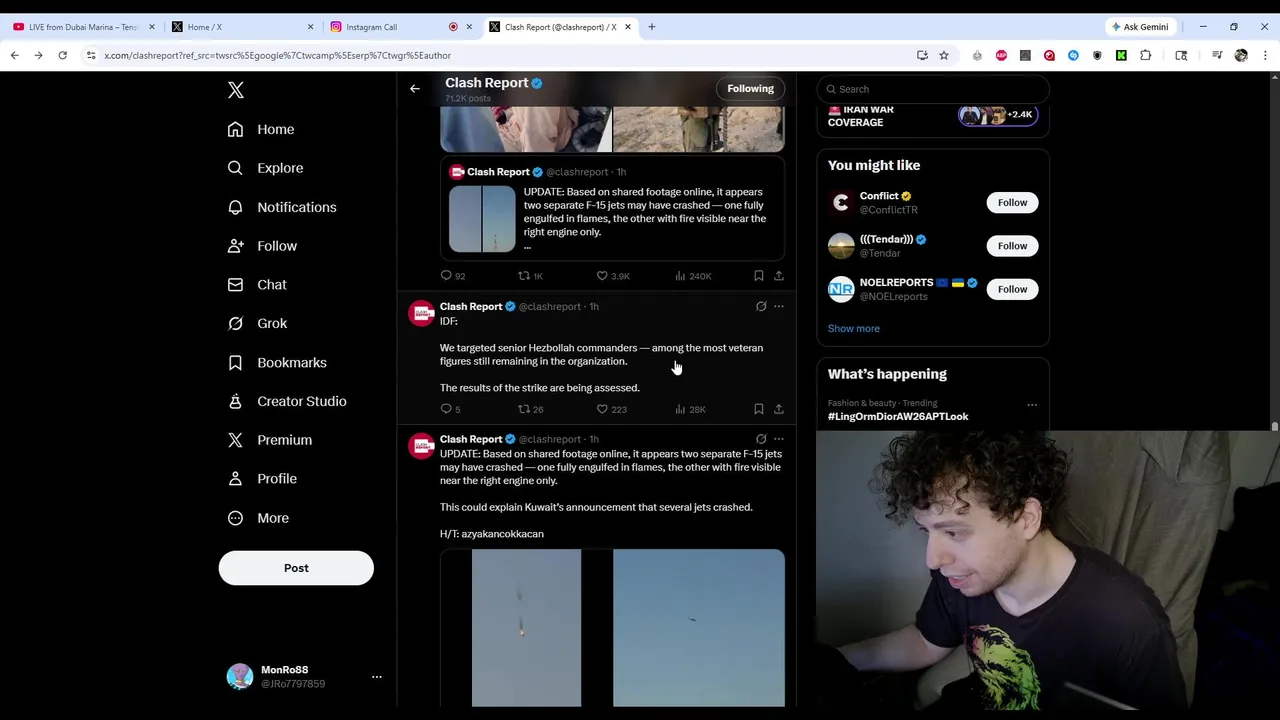Screen dimensions: 1280x720
Task: Bookmark the tweet with 240K views
Action: click(x=759, y=276)
